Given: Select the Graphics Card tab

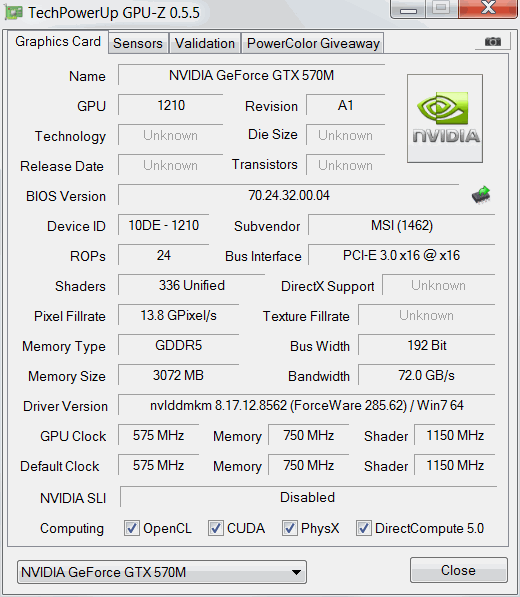Looking at the screenshot, I should point(58,42).
